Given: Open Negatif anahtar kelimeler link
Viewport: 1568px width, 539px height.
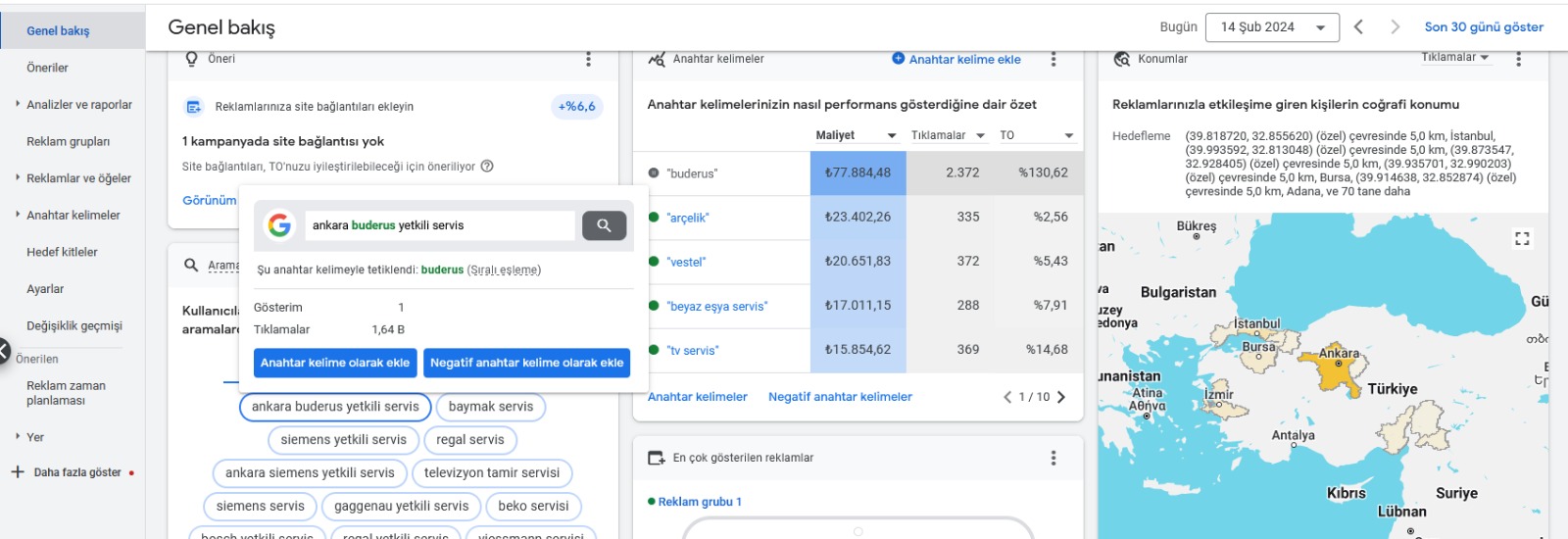Looking at the screenshot, I should coord(840,397).
